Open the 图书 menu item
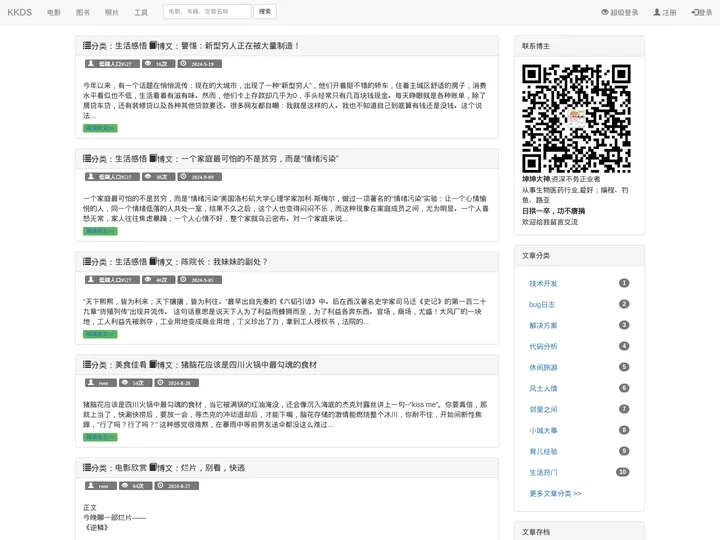 point(83,12)
